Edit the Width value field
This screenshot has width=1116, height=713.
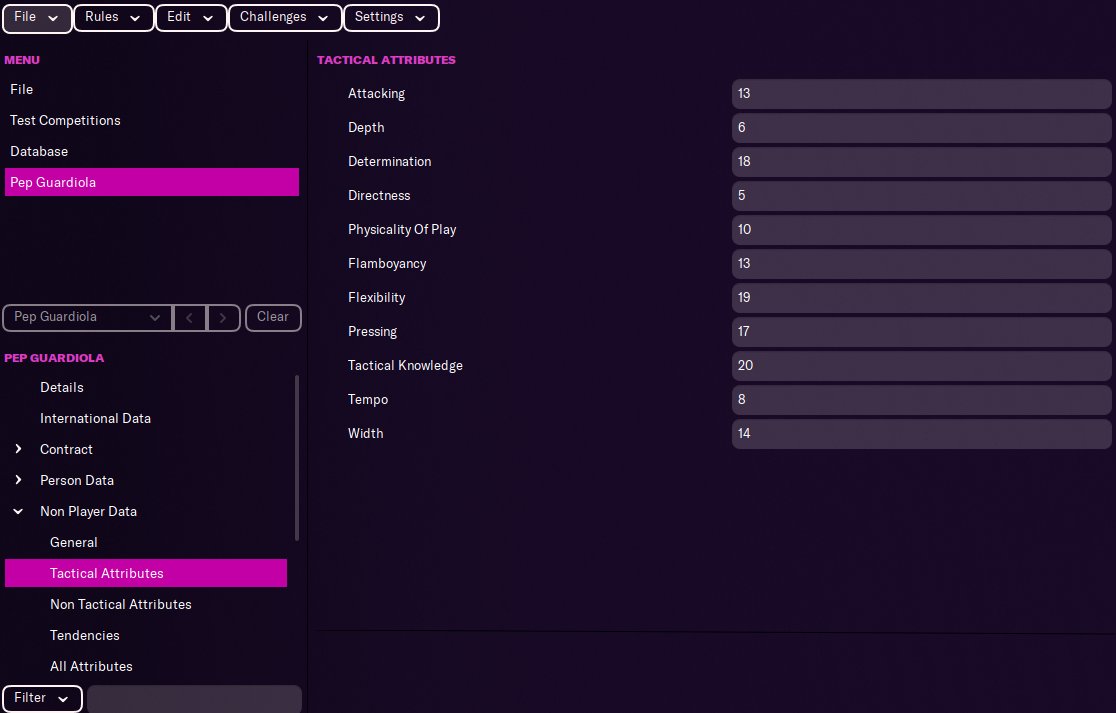[921, 433]
